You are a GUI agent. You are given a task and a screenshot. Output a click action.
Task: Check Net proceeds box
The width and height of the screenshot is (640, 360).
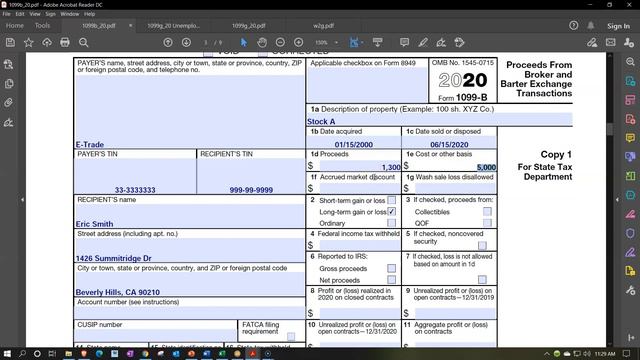click(391, 280)
